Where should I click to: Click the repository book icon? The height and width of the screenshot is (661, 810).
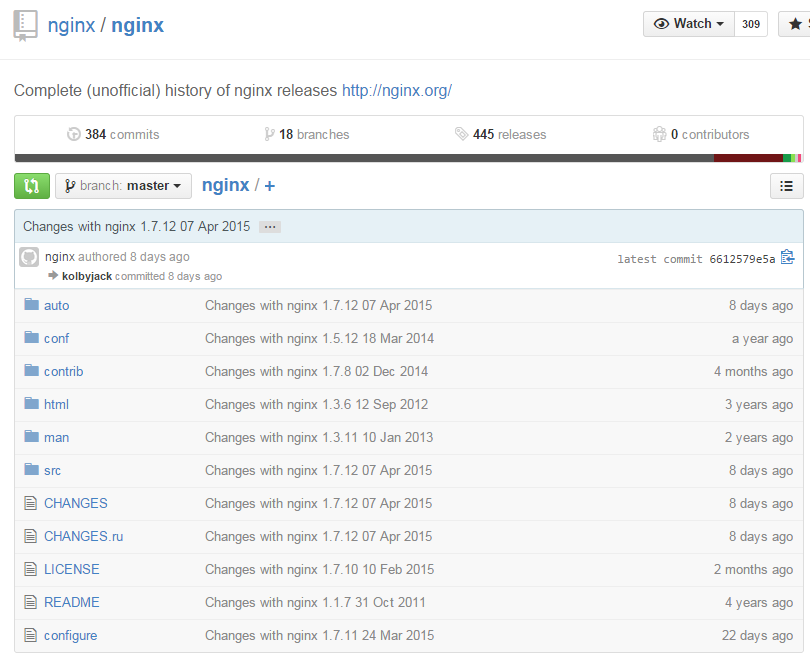tap(25, 26)
